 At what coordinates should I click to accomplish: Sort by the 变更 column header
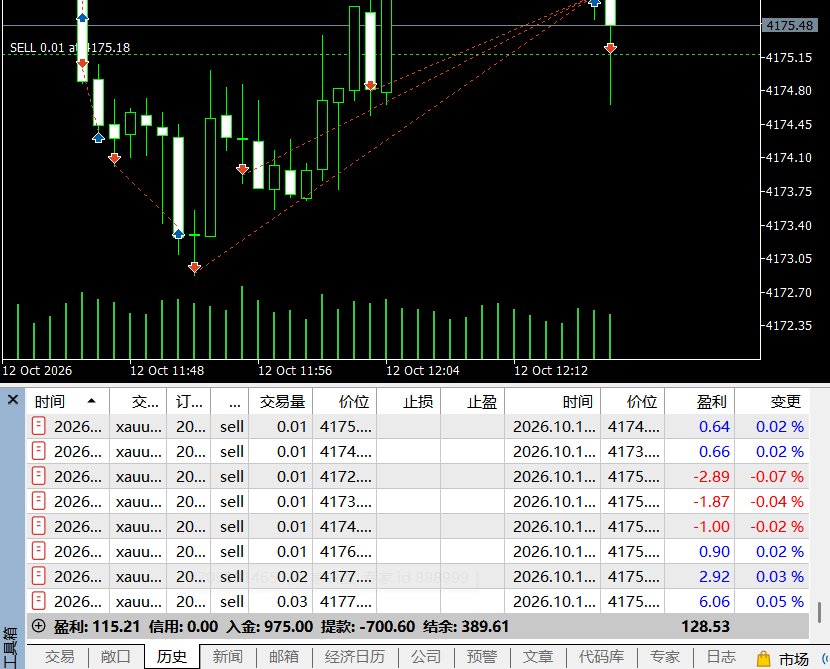point(772,402)
